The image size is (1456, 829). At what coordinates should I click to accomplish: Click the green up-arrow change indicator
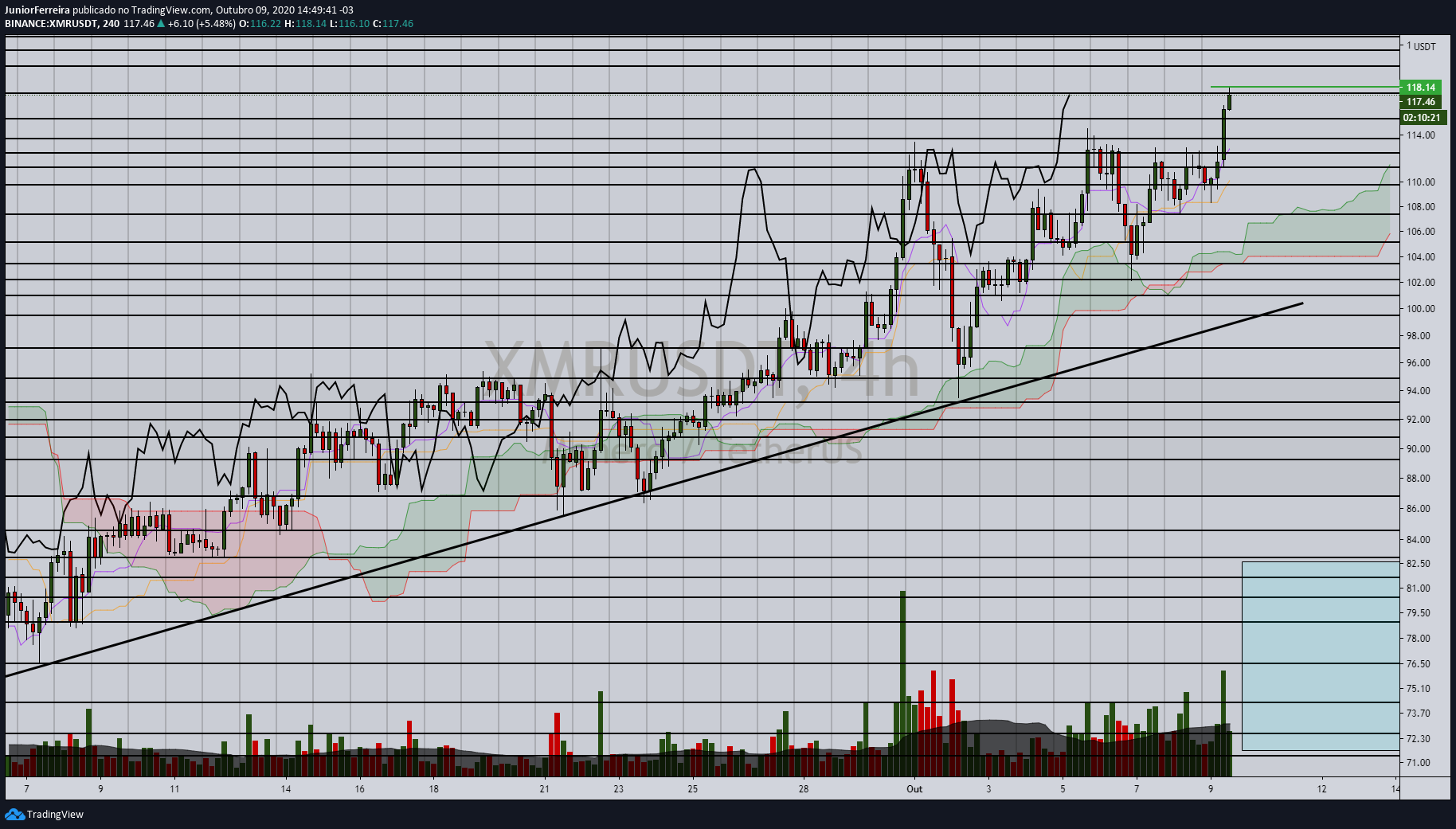pos(161,24)
